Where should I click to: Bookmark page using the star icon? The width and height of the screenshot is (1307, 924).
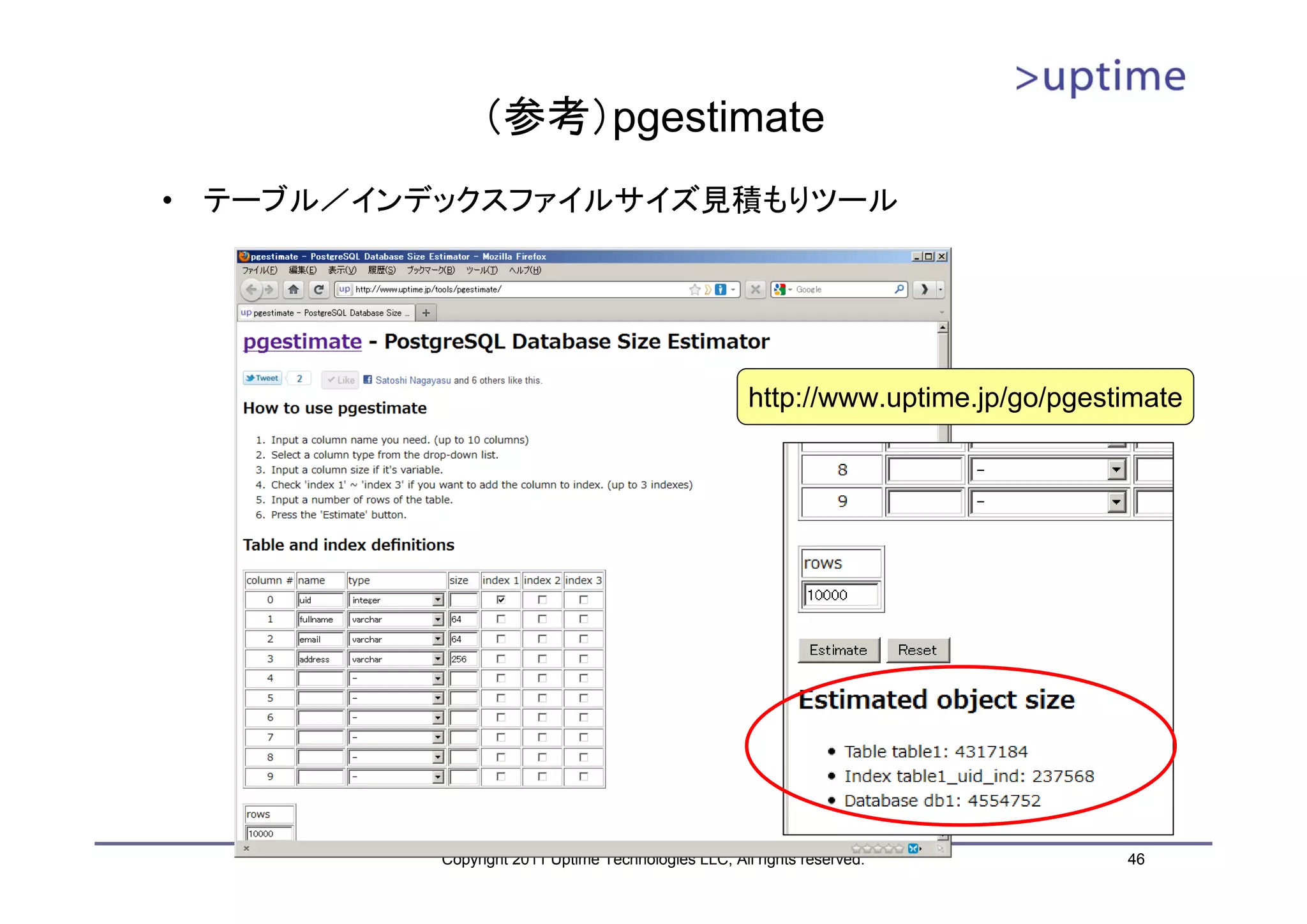[x=694, y=290]
